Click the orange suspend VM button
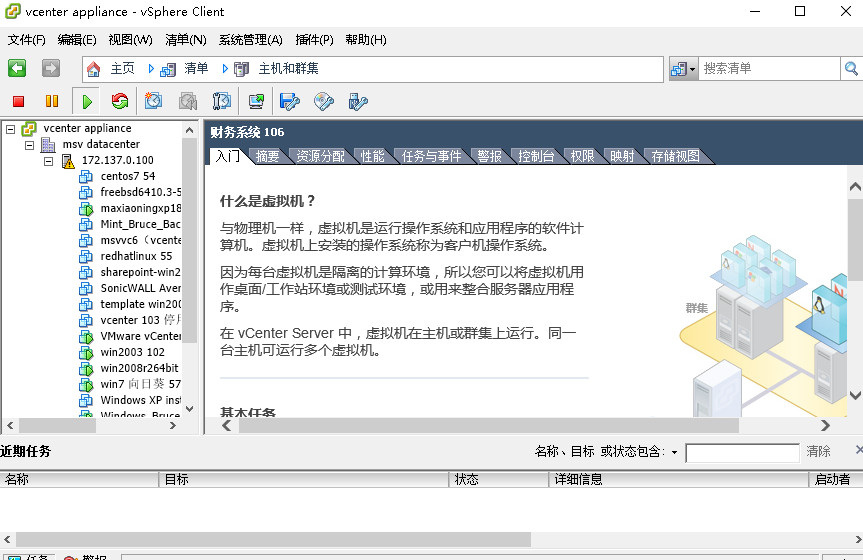Screen dimensions: 863x560 52,101
